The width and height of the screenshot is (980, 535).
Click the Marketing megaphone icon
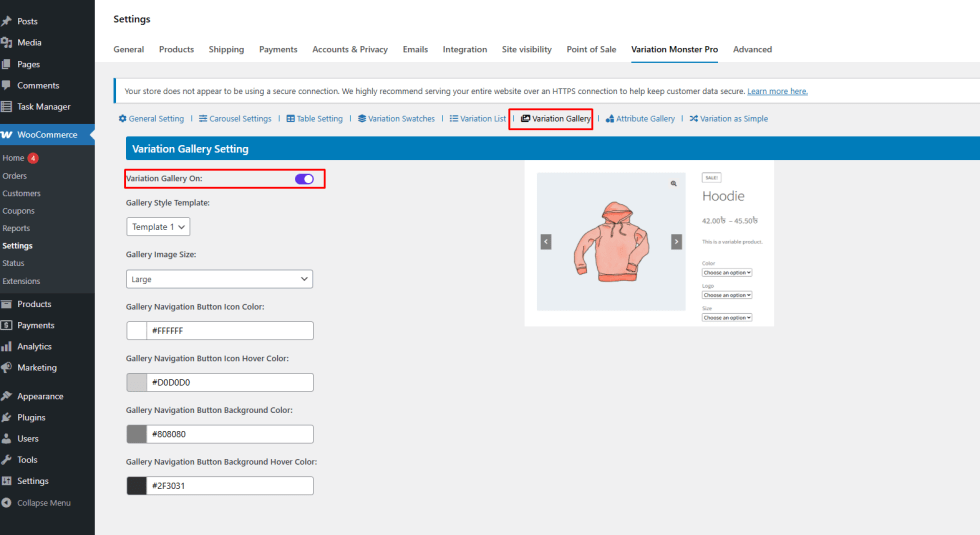coord(6,368)
